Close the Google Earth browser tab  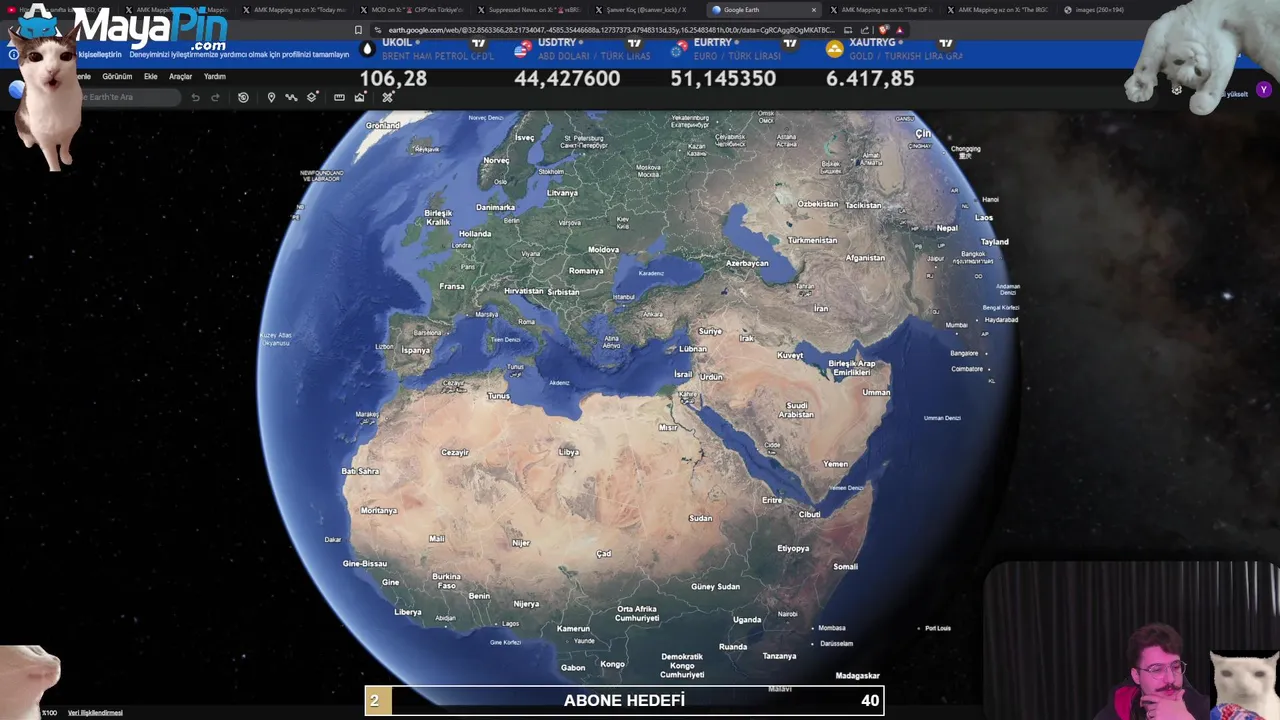pos(813,10)
